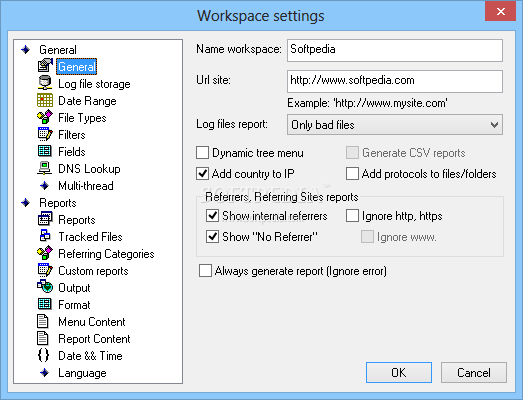Close the Workspace settings dialog
The width and height of the screenshot is (523, 400).
coord(500,11)
